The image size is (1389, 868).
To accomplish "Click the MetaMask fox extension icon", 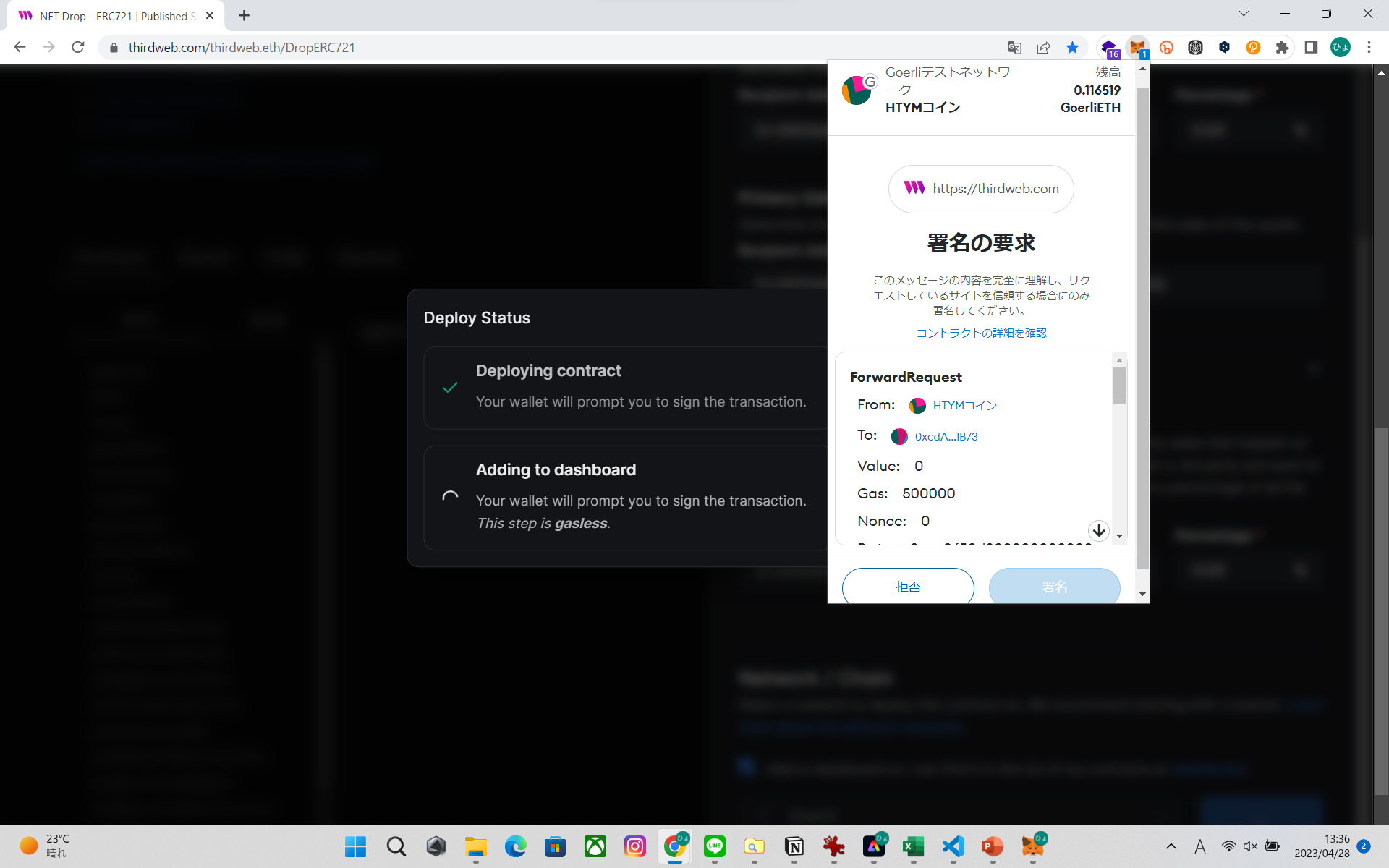I will (x=1137, y=47).
